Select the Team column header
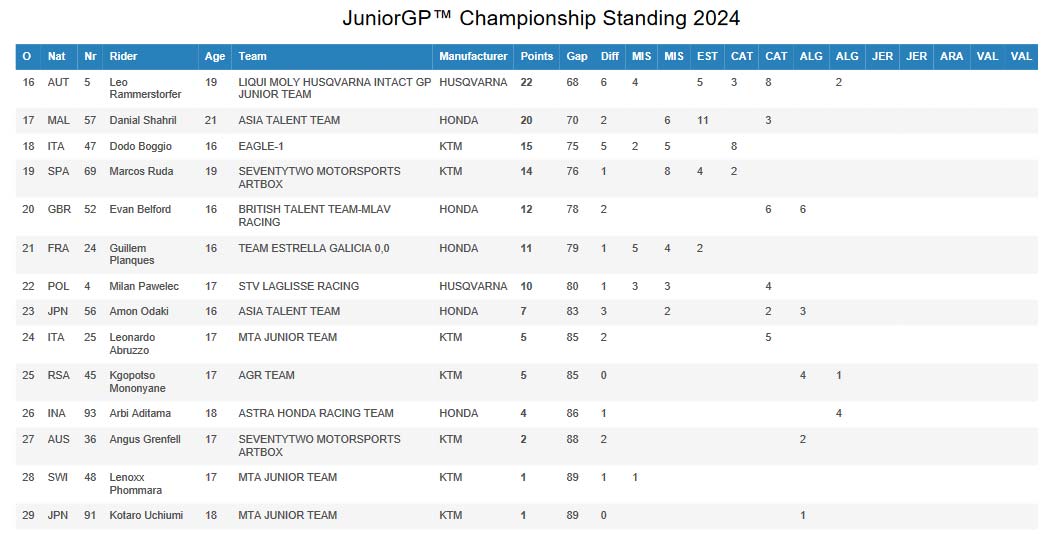 click(x=252, y=56)
